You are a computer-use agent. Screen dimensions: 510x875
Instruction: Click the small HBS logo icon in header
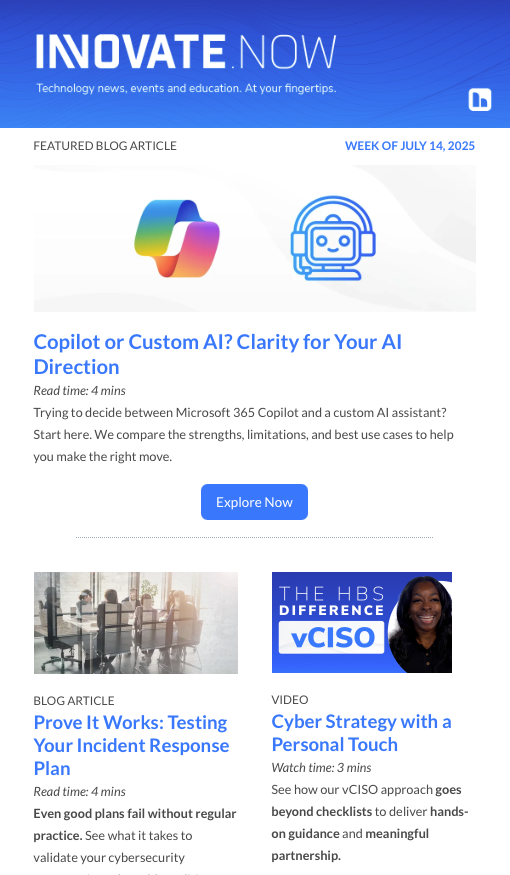[x=480, y=99]
